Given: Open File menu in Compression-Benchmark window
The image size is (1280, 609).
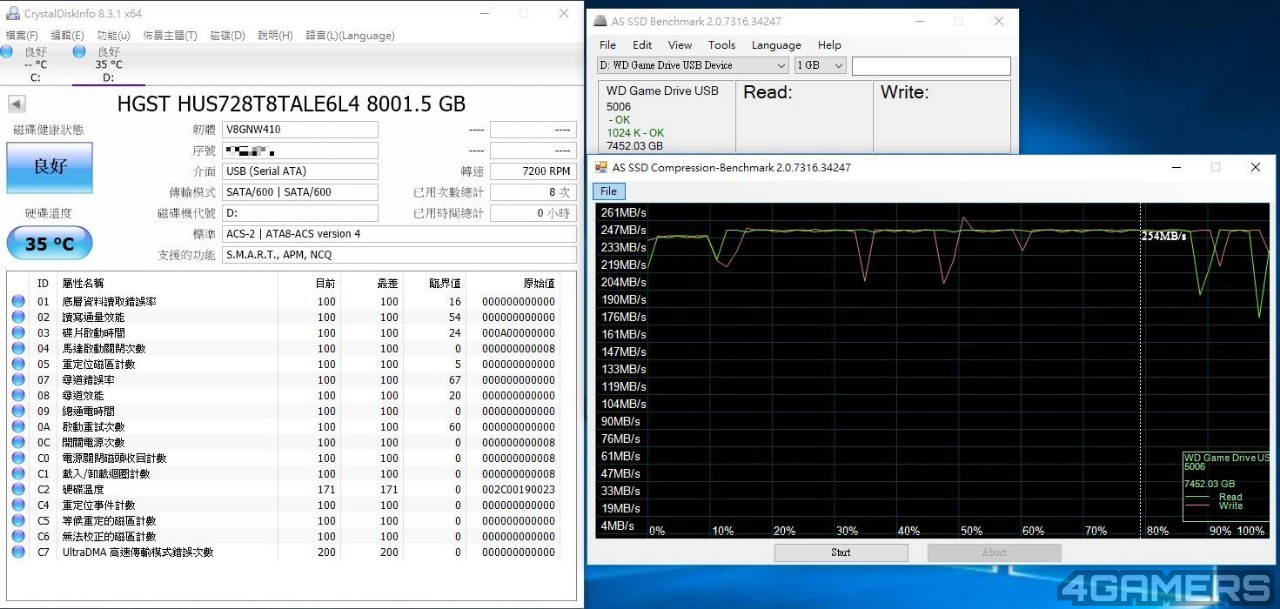Looking at the screenshot, I should click(x=608, y=191).
